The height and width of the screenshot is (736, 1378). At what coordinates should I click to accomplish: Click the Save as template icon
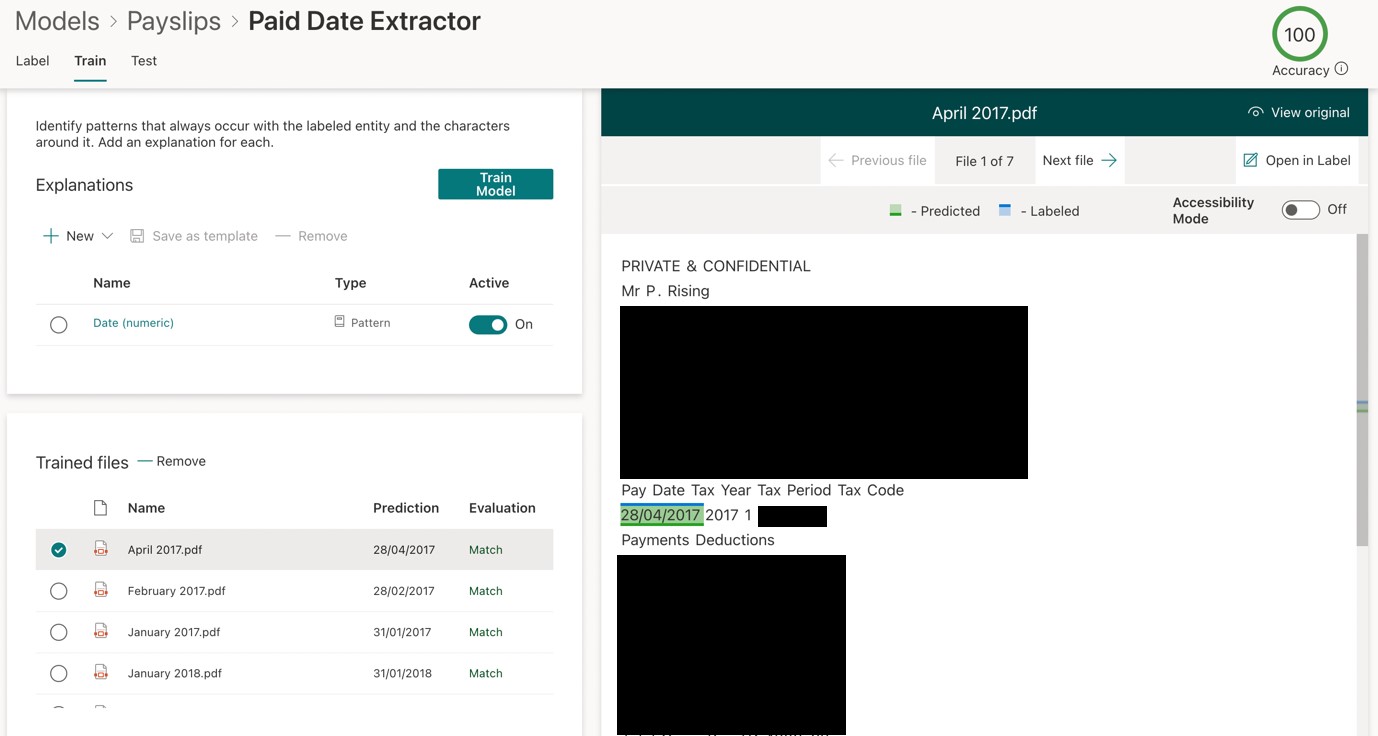point(136,236)
